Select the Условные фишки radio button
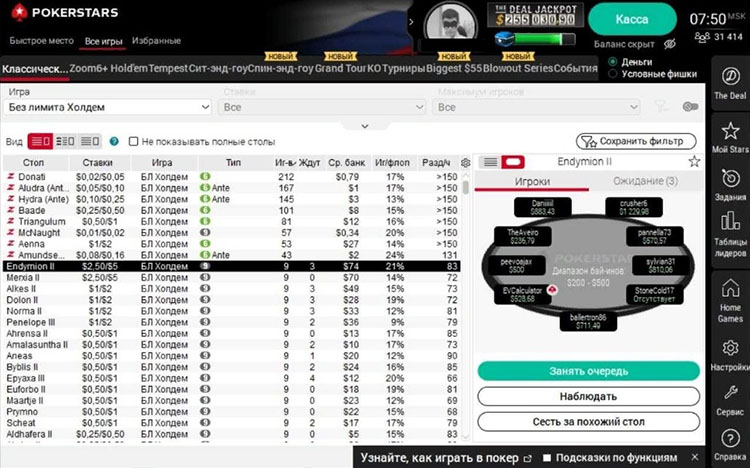 coord(612,74)
